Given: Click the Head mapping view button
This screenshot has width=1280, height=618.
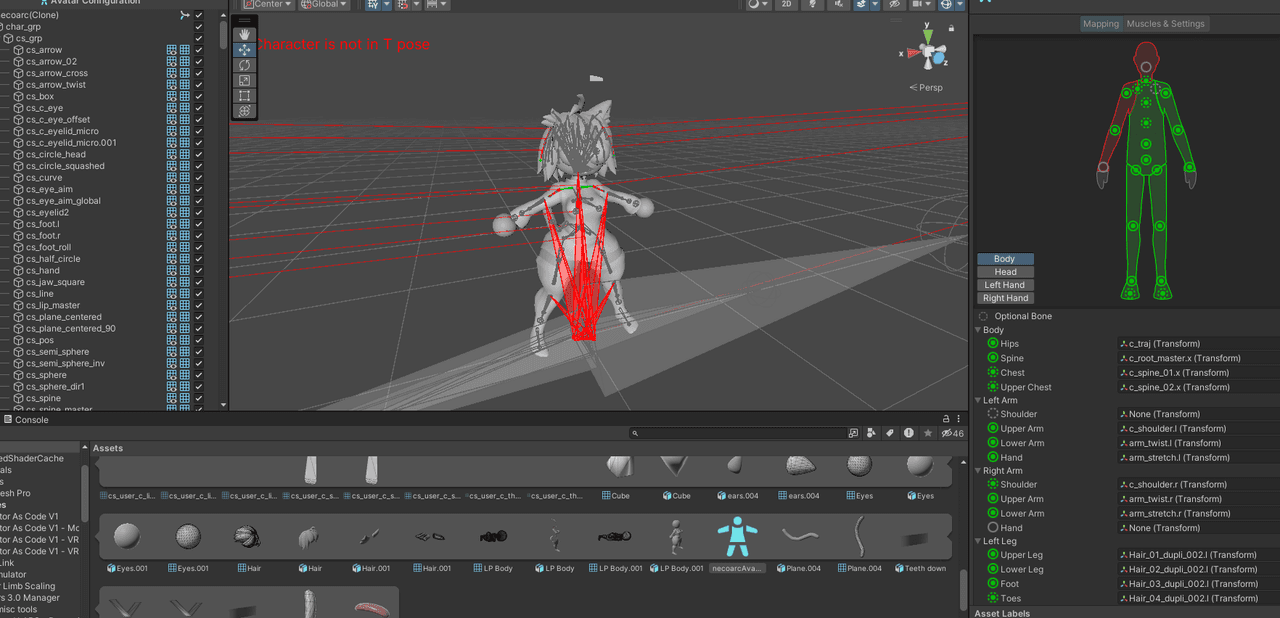Looking at the screenshot, I should (1005, 272).
